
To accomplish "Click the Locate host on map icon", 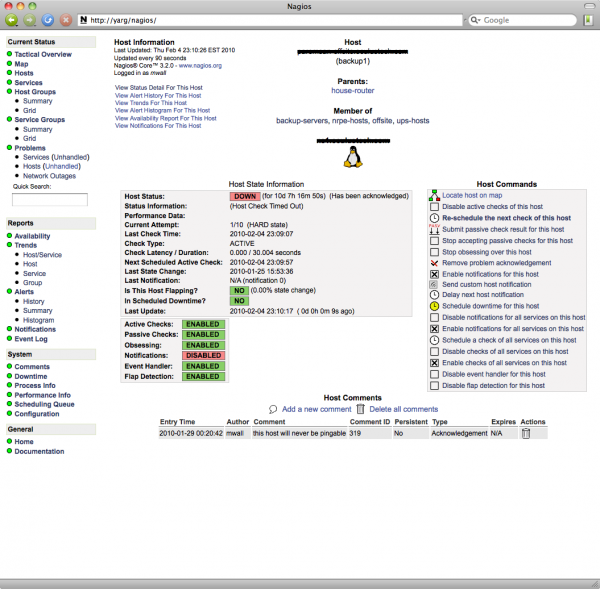I will pos(433,196).
